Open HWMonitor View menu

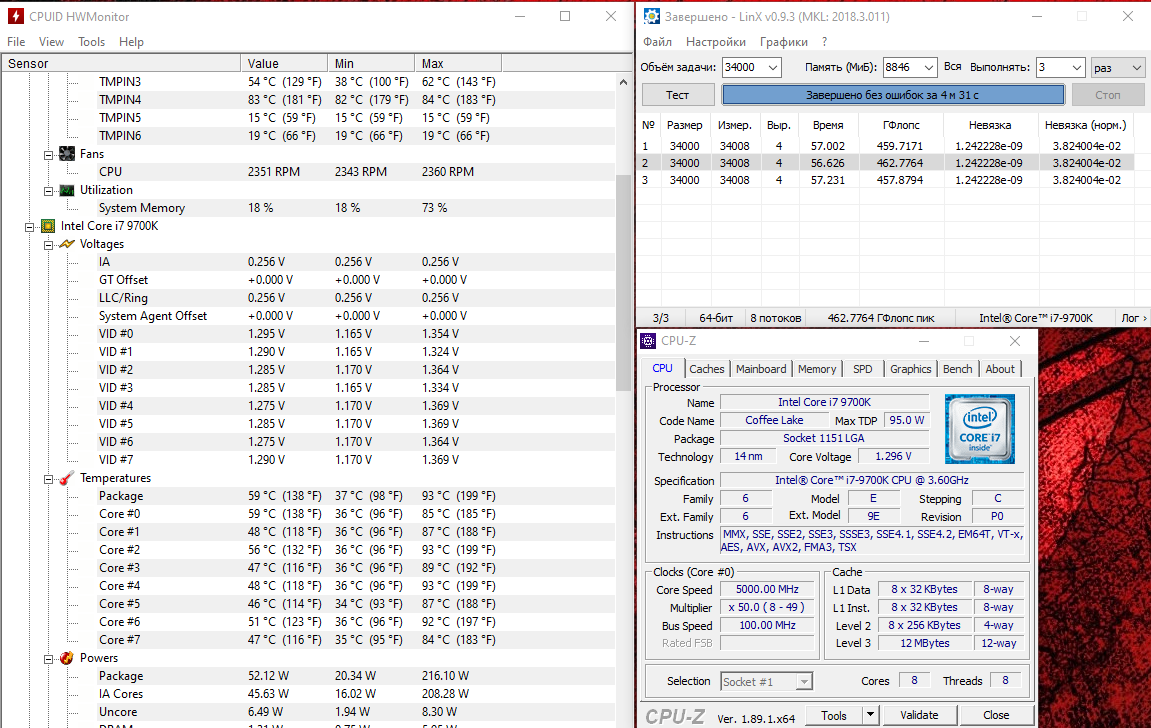[x=51, y=42]
